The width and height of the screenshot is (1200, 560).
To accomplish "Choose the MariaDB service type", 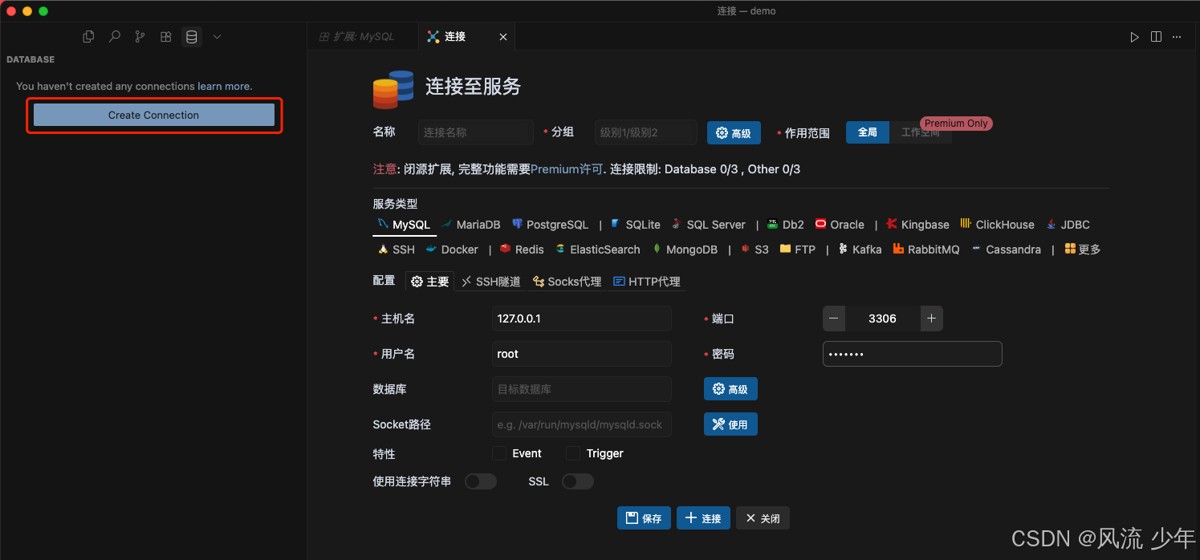I will point(471,225).
